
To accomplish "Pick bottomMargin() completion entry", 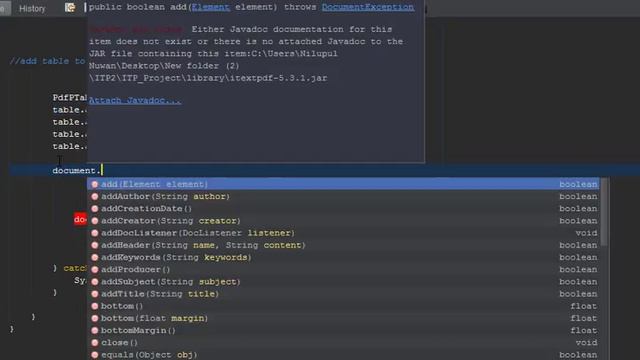I will pyautogui.click(x=343, y=331).
